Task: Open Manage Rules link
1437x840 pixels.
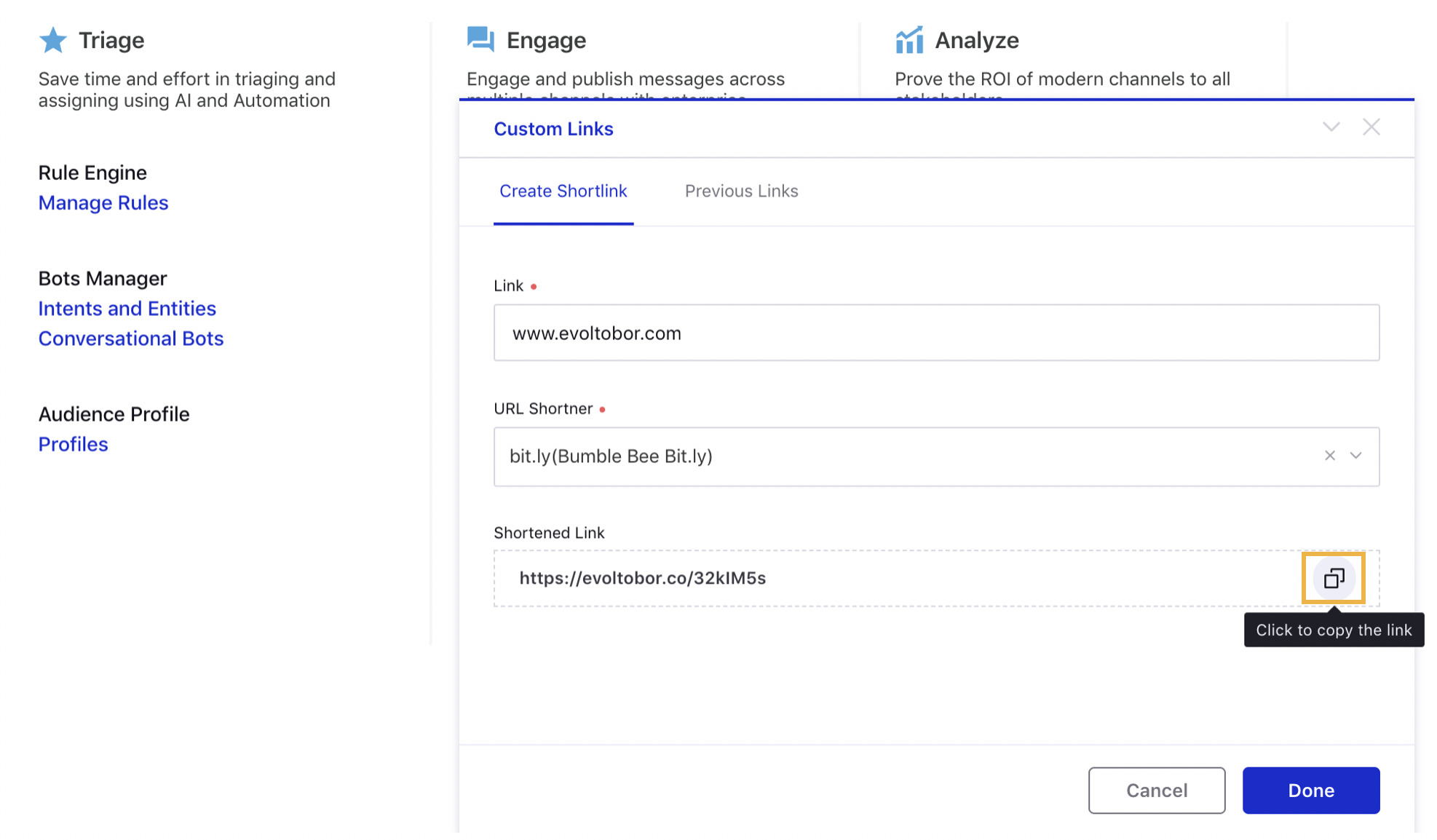Action: [103, 202]
